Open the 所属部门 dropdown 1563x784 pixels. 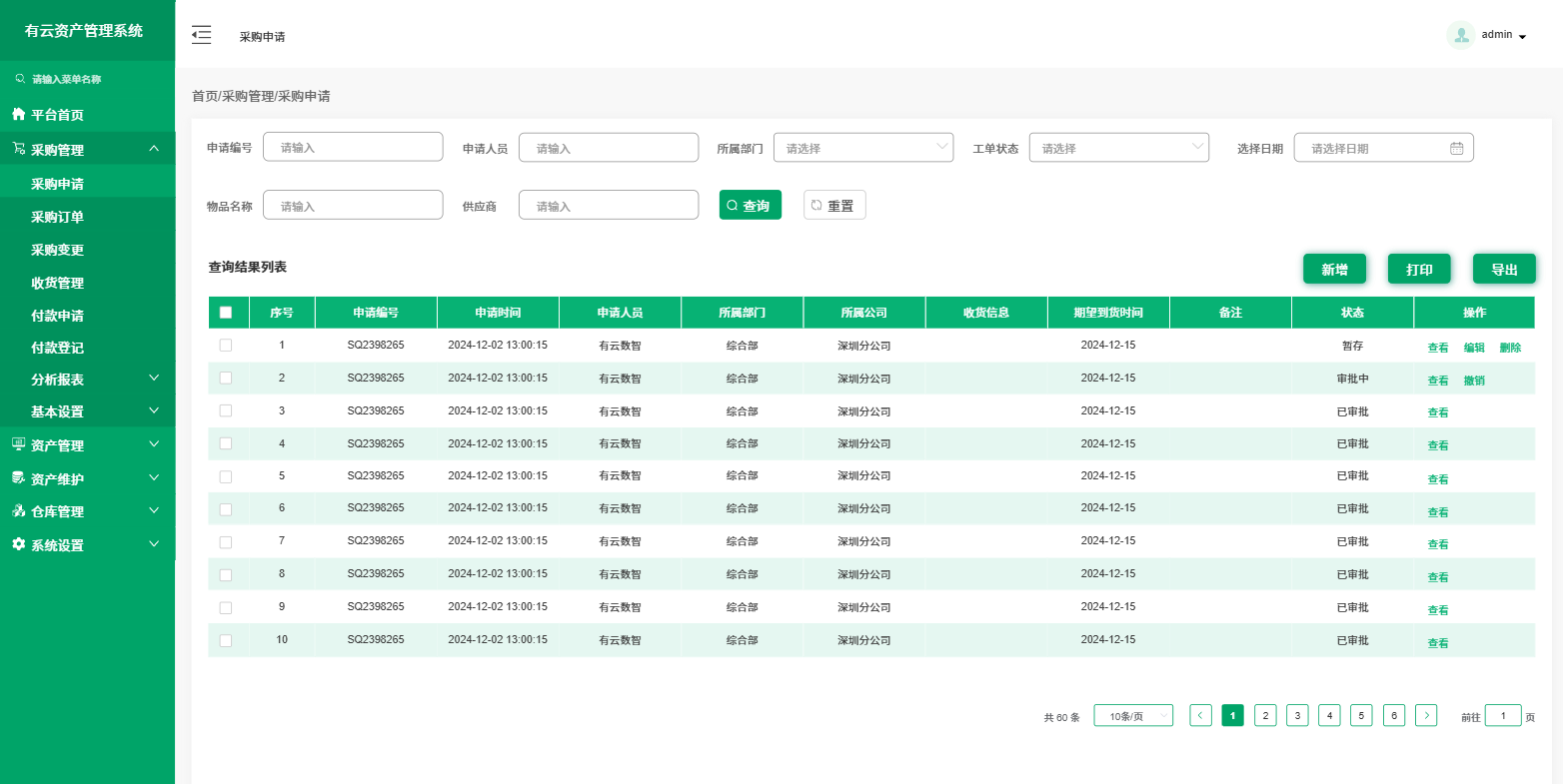862,148
